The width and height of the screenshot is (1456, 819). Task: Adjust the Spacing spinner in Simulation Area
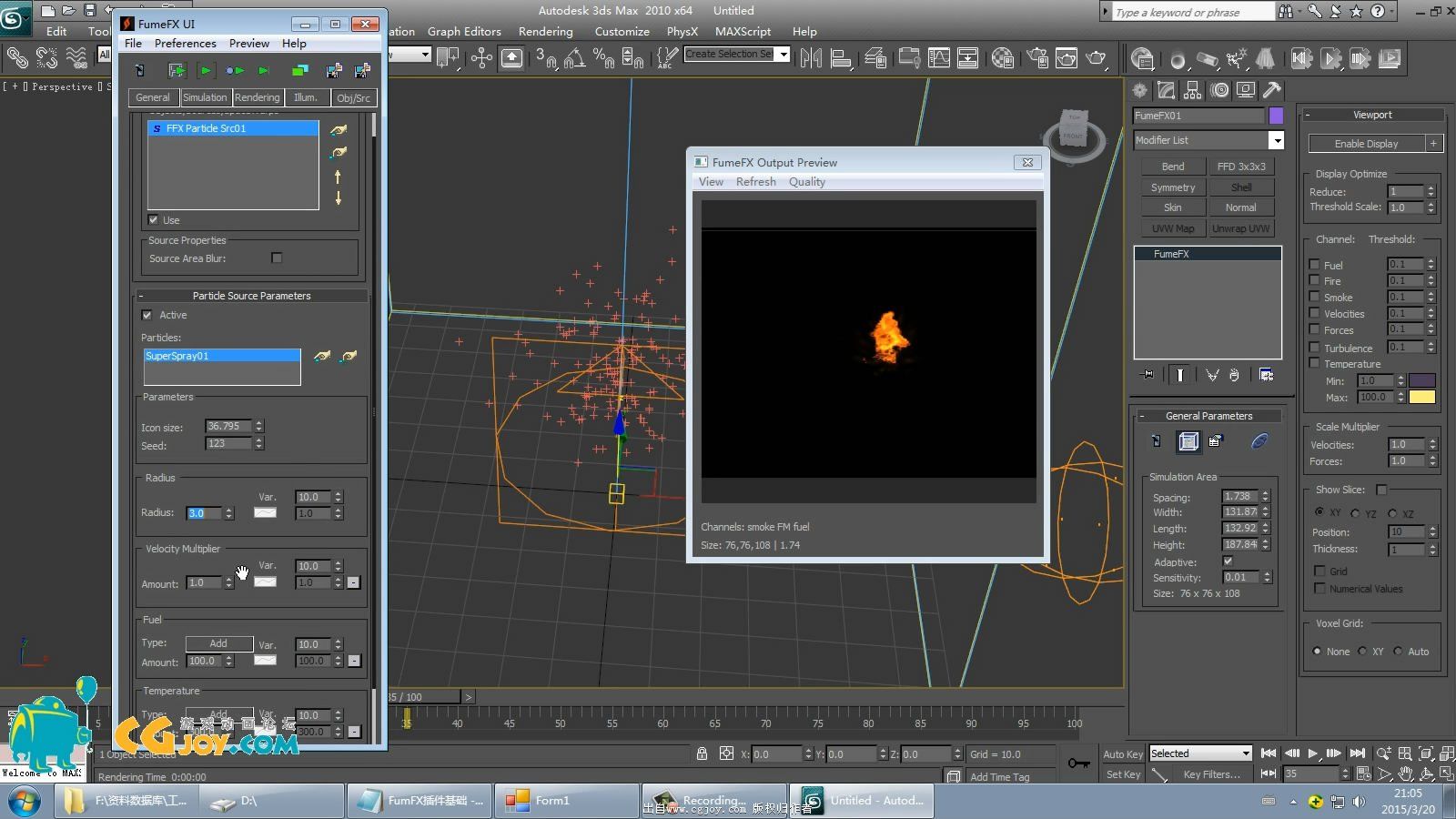click(1265, 497)
